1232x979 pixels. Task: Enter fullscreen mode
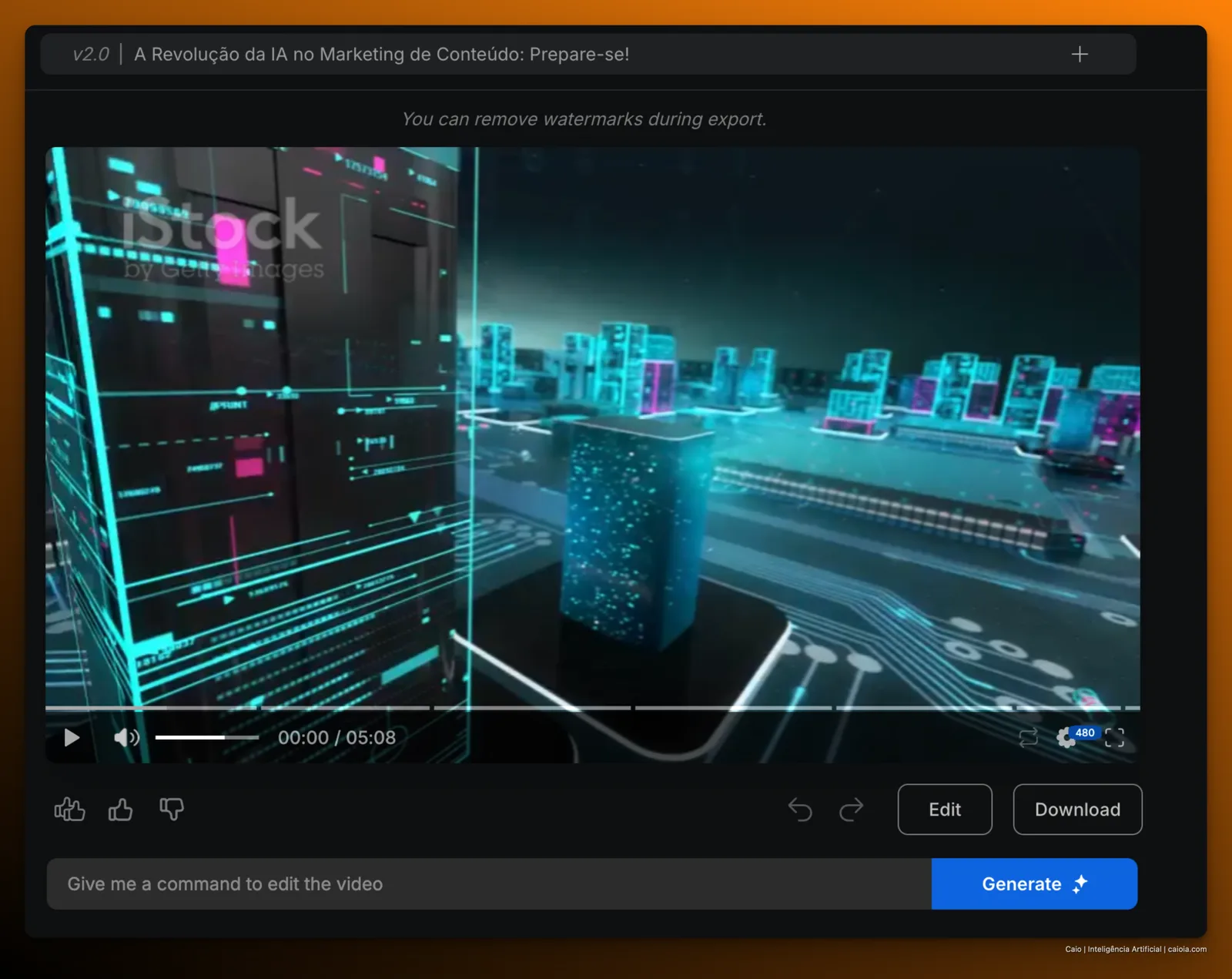tap(1114, 738)
